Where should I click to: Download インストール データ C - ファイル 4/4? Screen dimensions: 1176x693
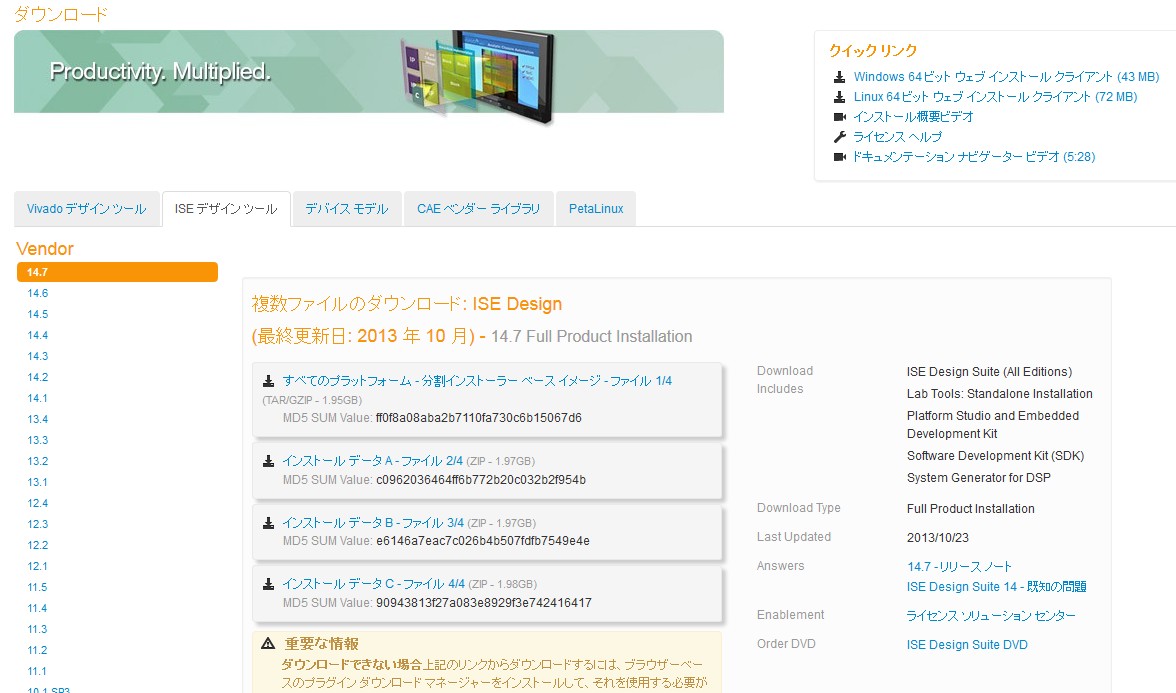374,584
